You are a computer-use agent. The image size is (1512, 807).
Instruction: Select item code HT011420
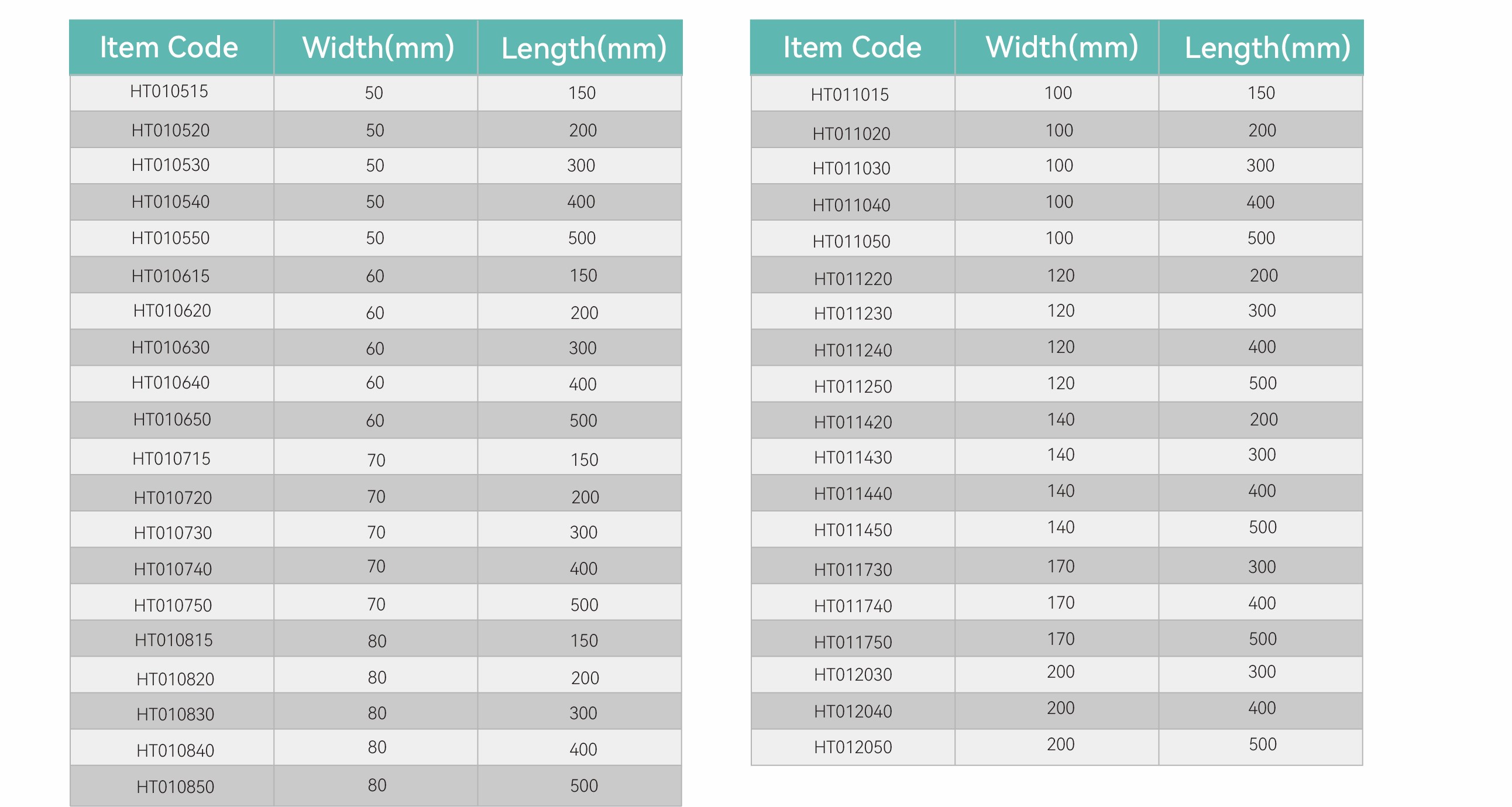point(853,422)
